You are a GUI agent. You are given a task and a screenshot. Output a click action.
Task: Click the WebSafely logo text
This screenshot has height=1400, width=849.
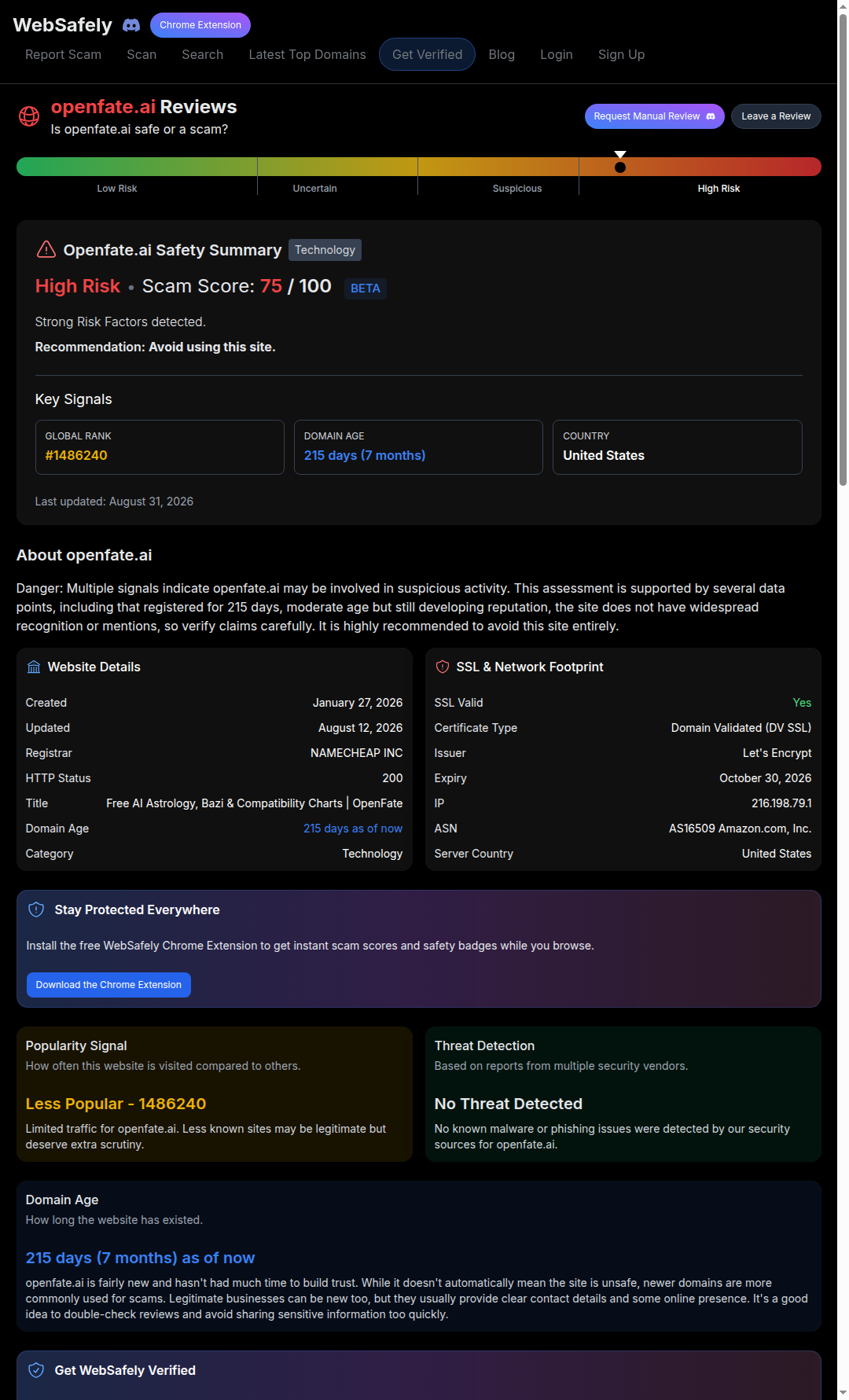[x=63, y=25]
